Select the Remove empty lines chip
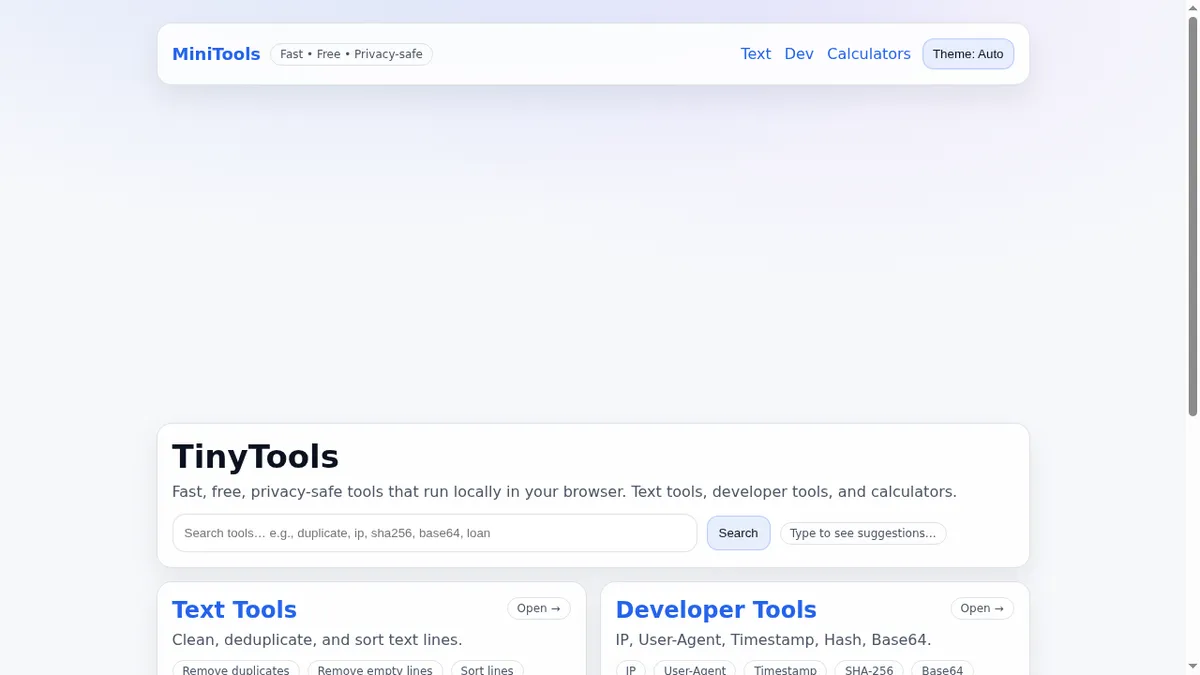Viewport: 1200px width, 675px height. tap(375, 668)
